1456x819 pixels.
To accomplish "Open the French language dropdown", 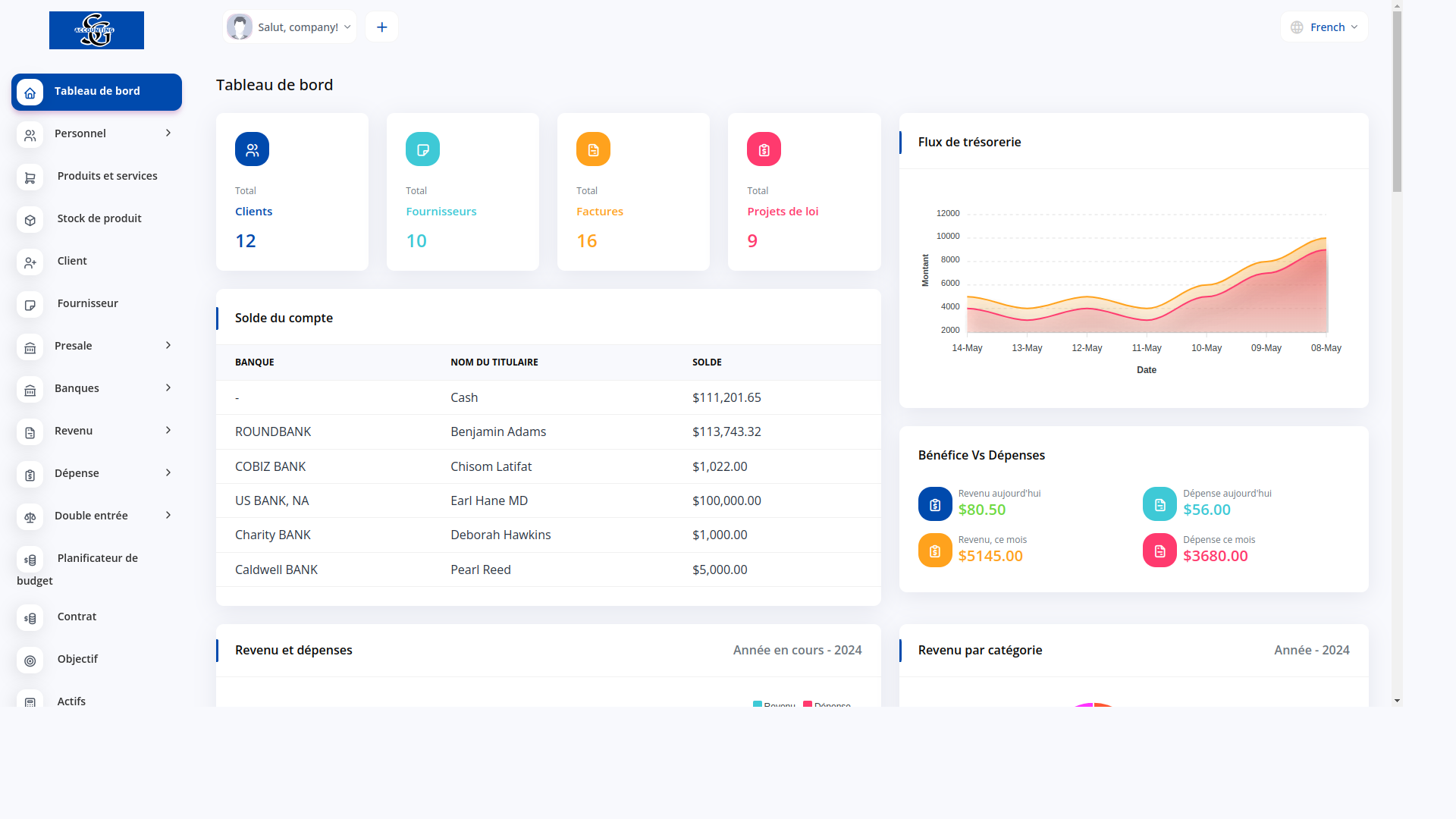I will click(x=1324, y=27).
